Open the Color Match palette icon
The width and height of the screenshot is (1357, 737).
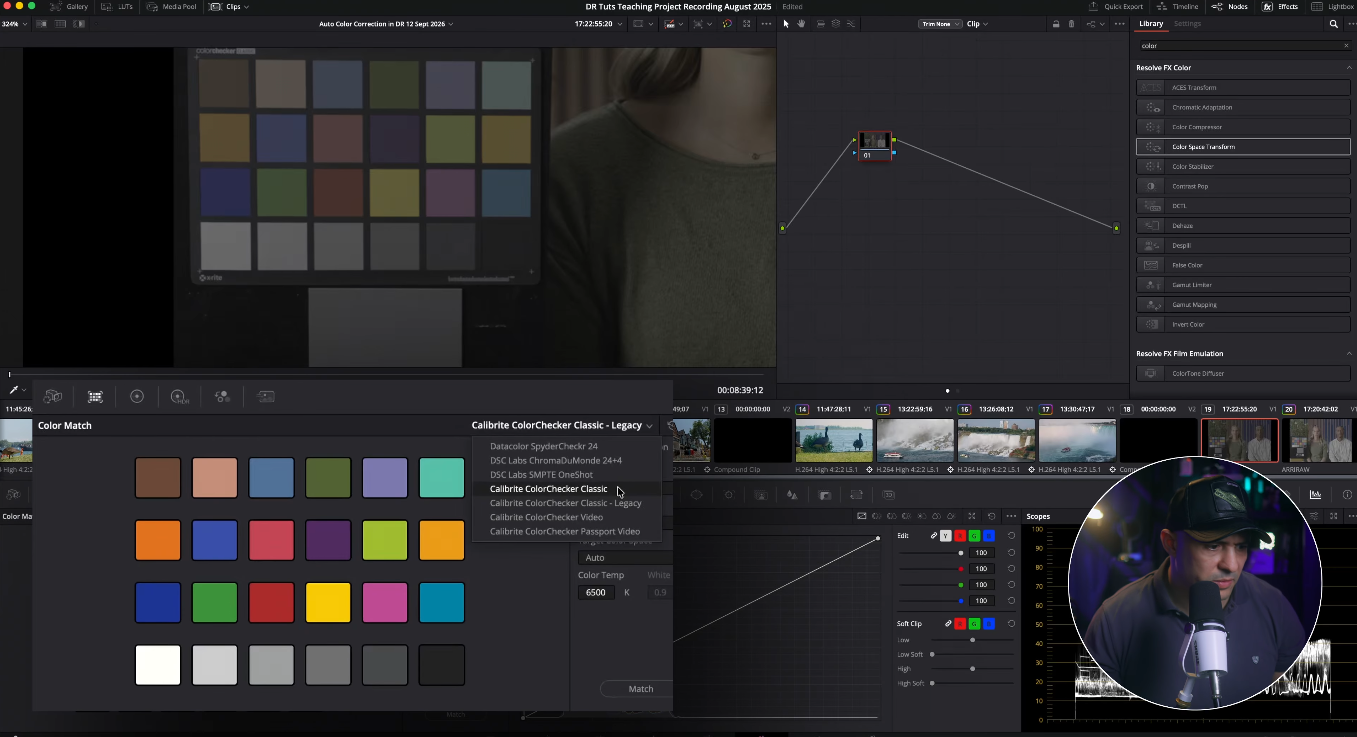tap(95, 396)
